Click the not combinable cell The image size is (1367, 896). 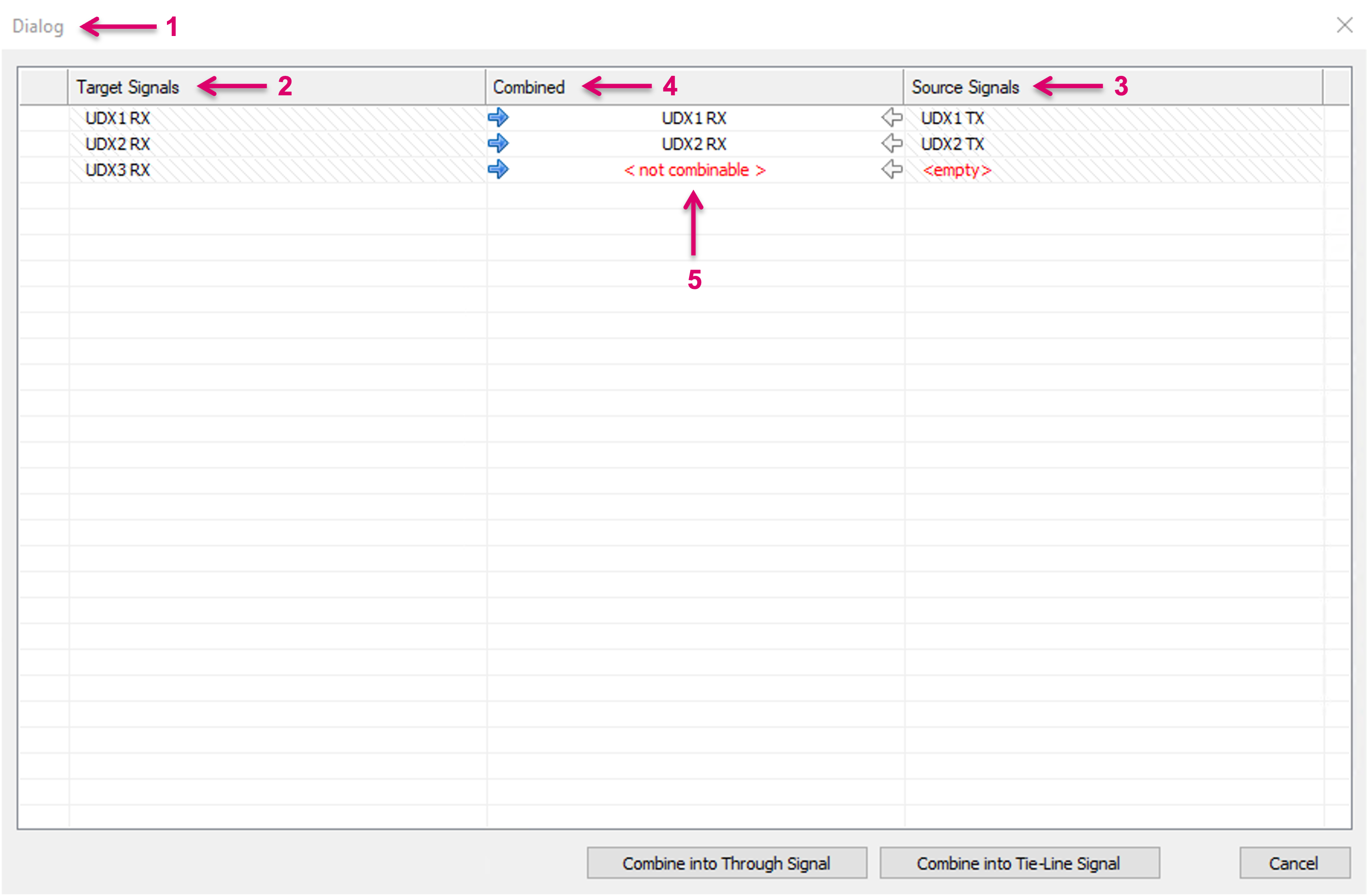694,170
